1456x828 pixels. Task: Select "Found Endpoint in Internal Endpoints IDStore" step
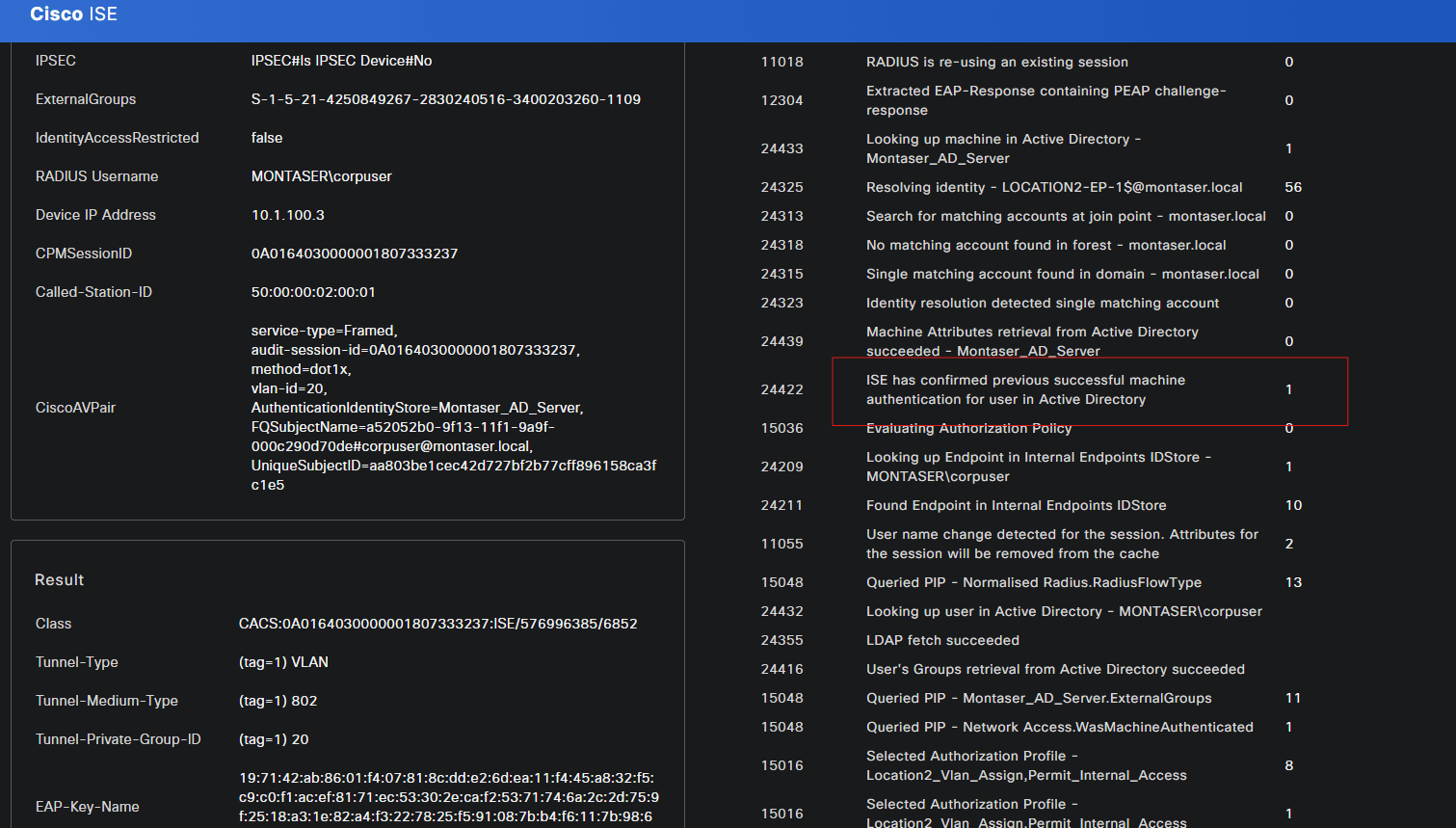click(x=1016, y=505)
